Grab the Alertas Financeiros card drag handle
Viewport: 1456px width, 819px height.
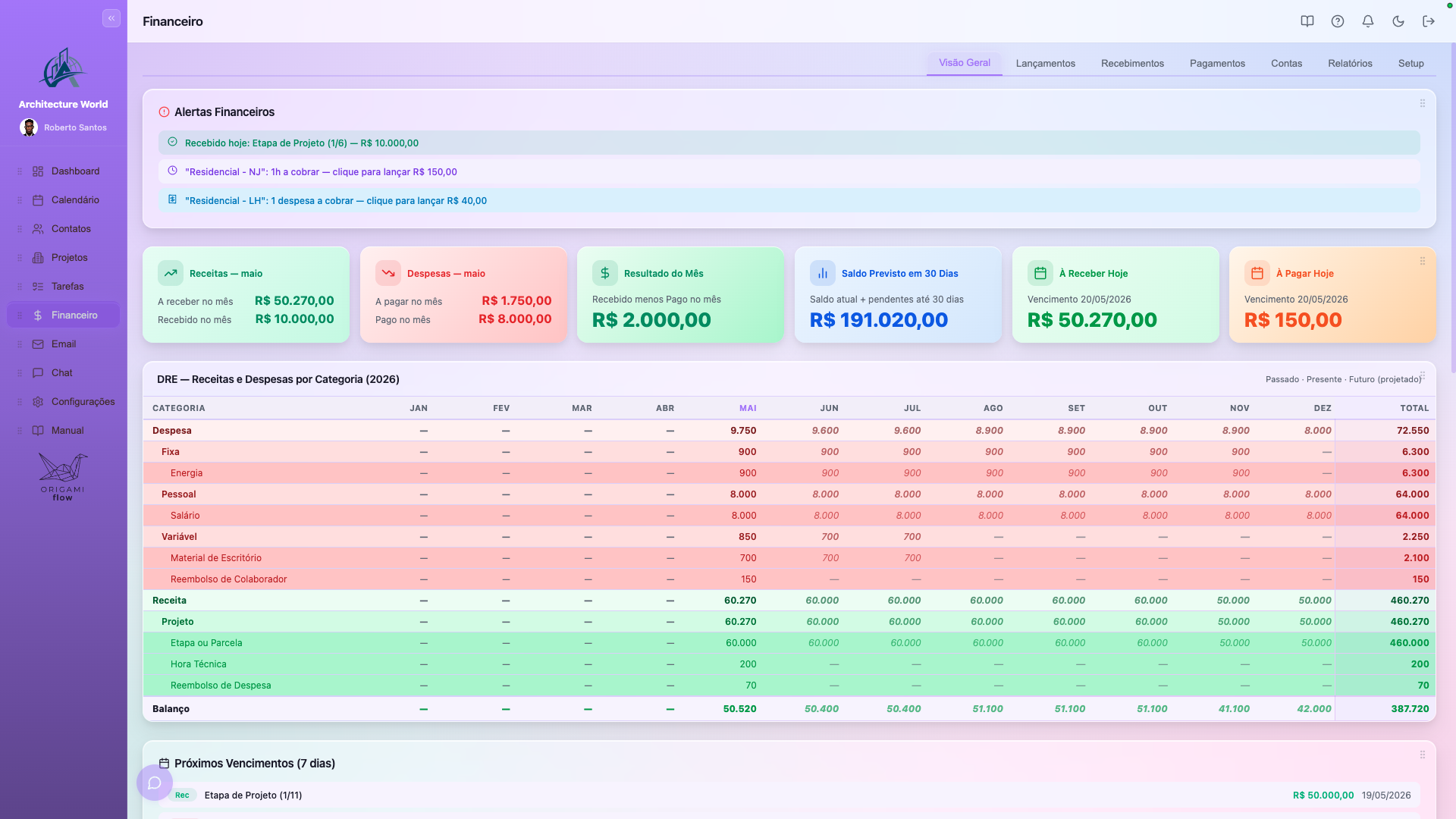pyautogui.click(x=1423, y=104)
